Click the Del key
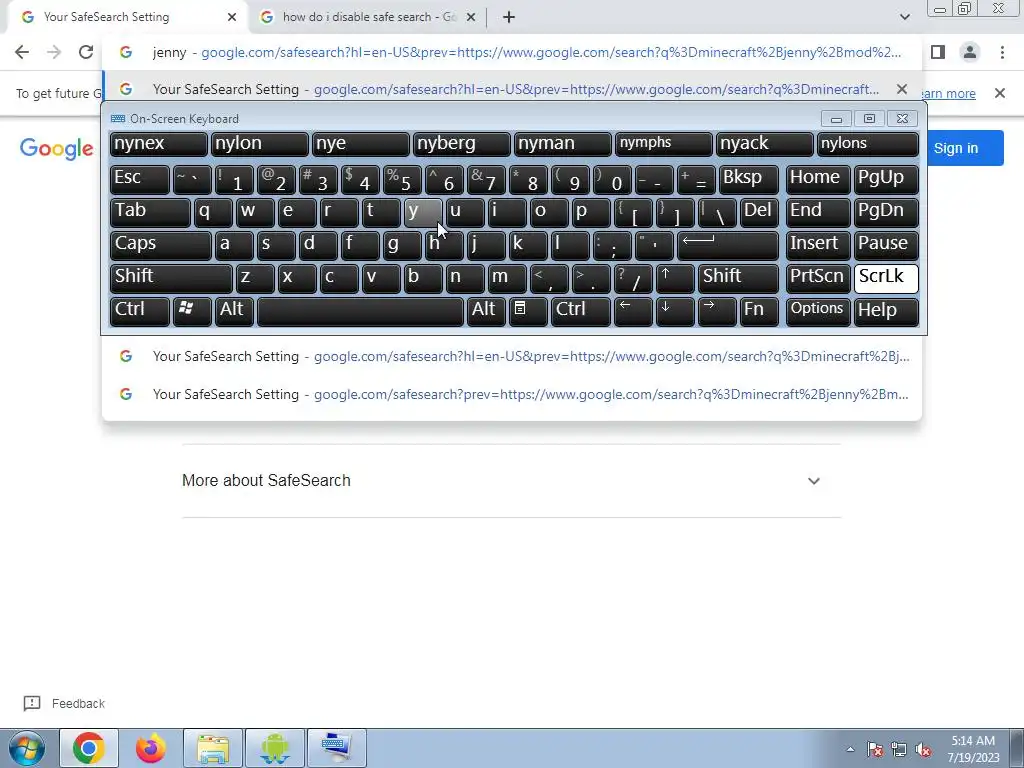The image size is (1024, 768). click(759, 212)
